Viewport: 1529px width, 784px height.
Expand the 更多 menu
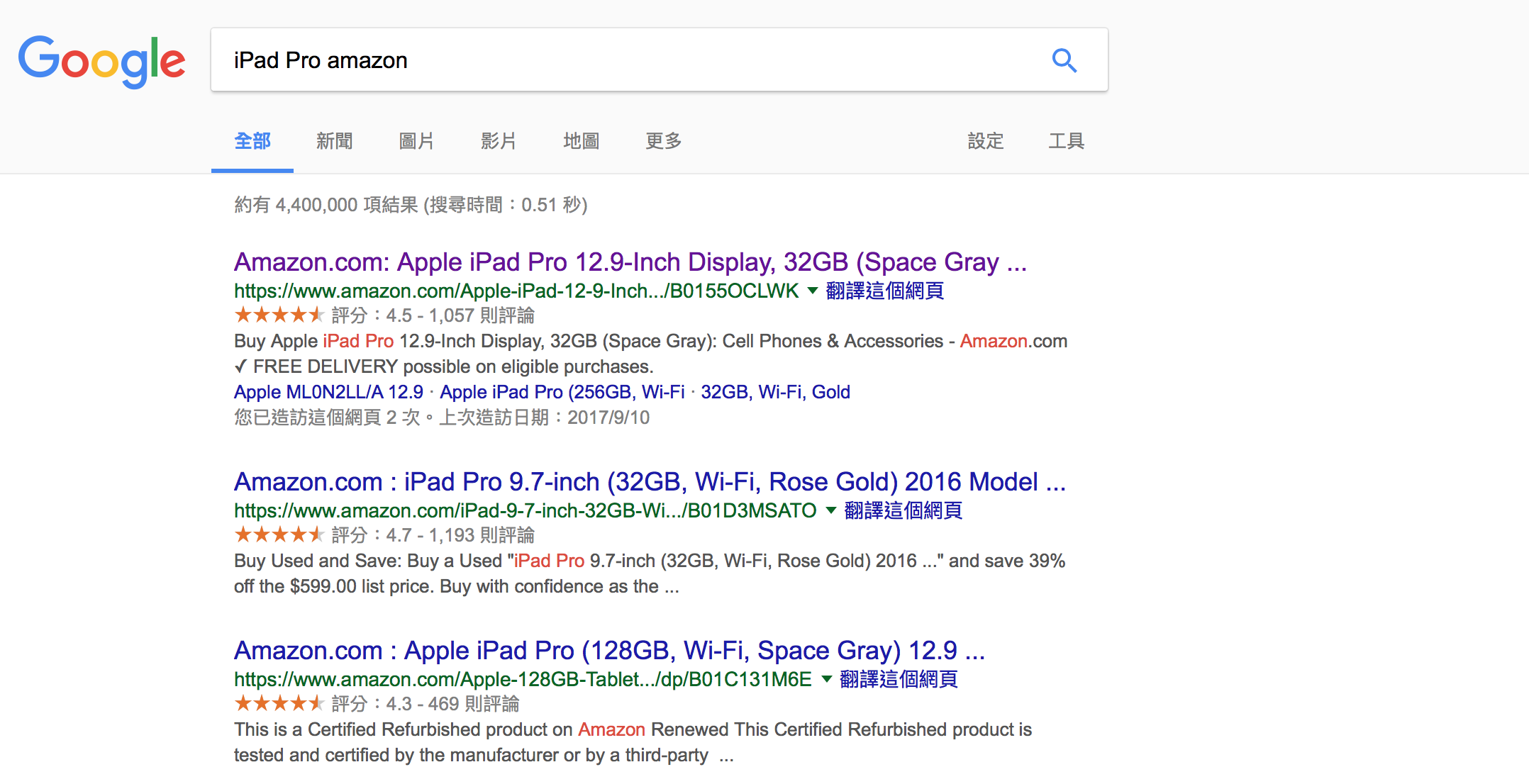(x=663, y=141)
